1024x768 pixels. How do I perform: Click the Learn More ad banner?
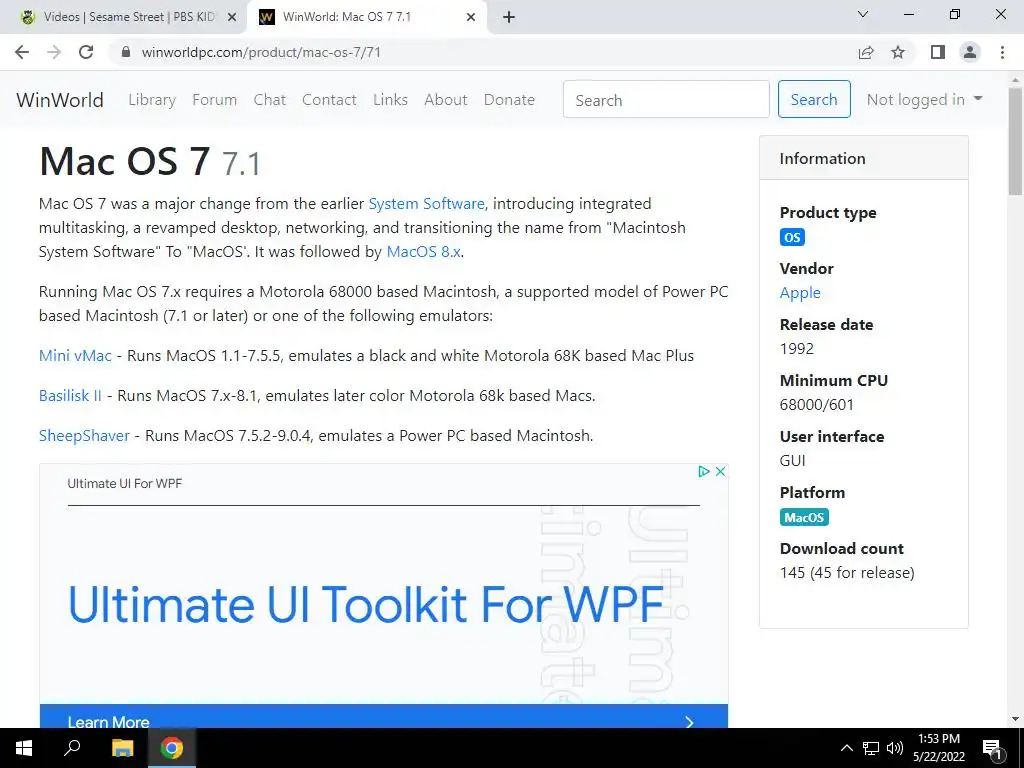click(x=384, y=716)
